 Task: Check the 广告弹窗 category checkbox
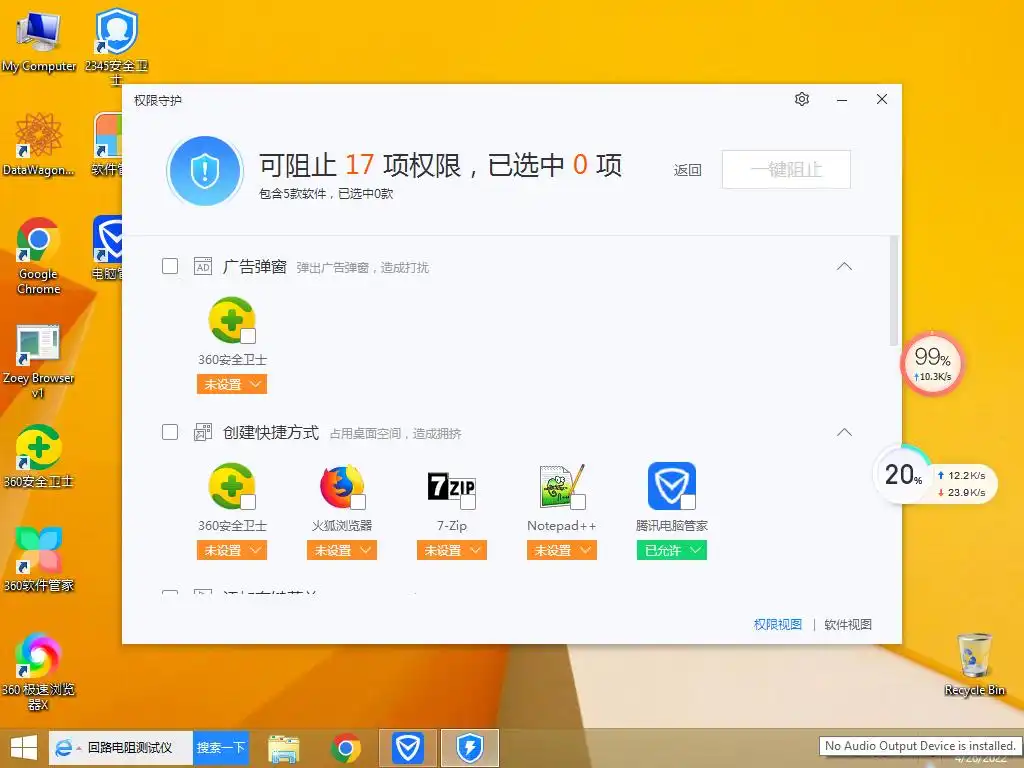pos(170,266)
